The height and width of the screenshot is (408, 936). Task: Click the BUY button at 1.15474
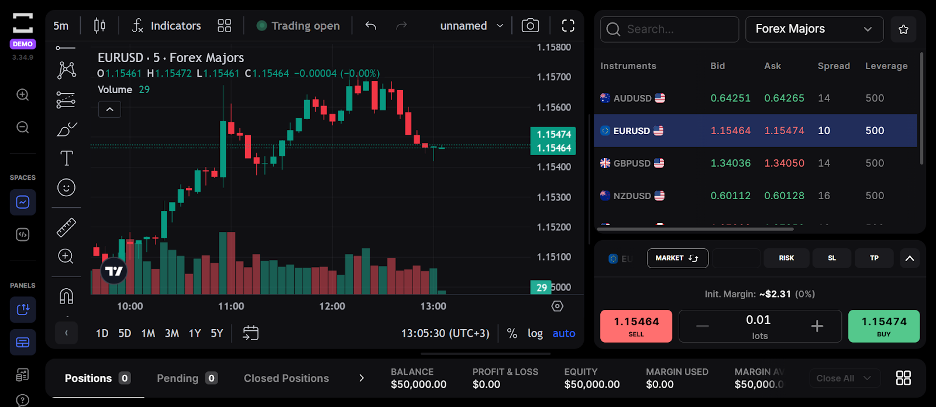[x=884, y=326]
